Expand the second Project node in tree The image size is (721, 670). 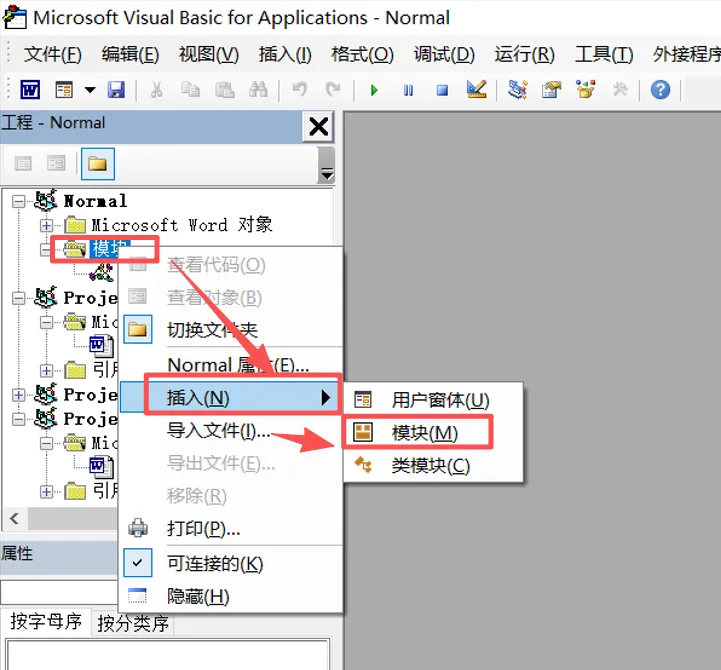(x=18, y=395)
